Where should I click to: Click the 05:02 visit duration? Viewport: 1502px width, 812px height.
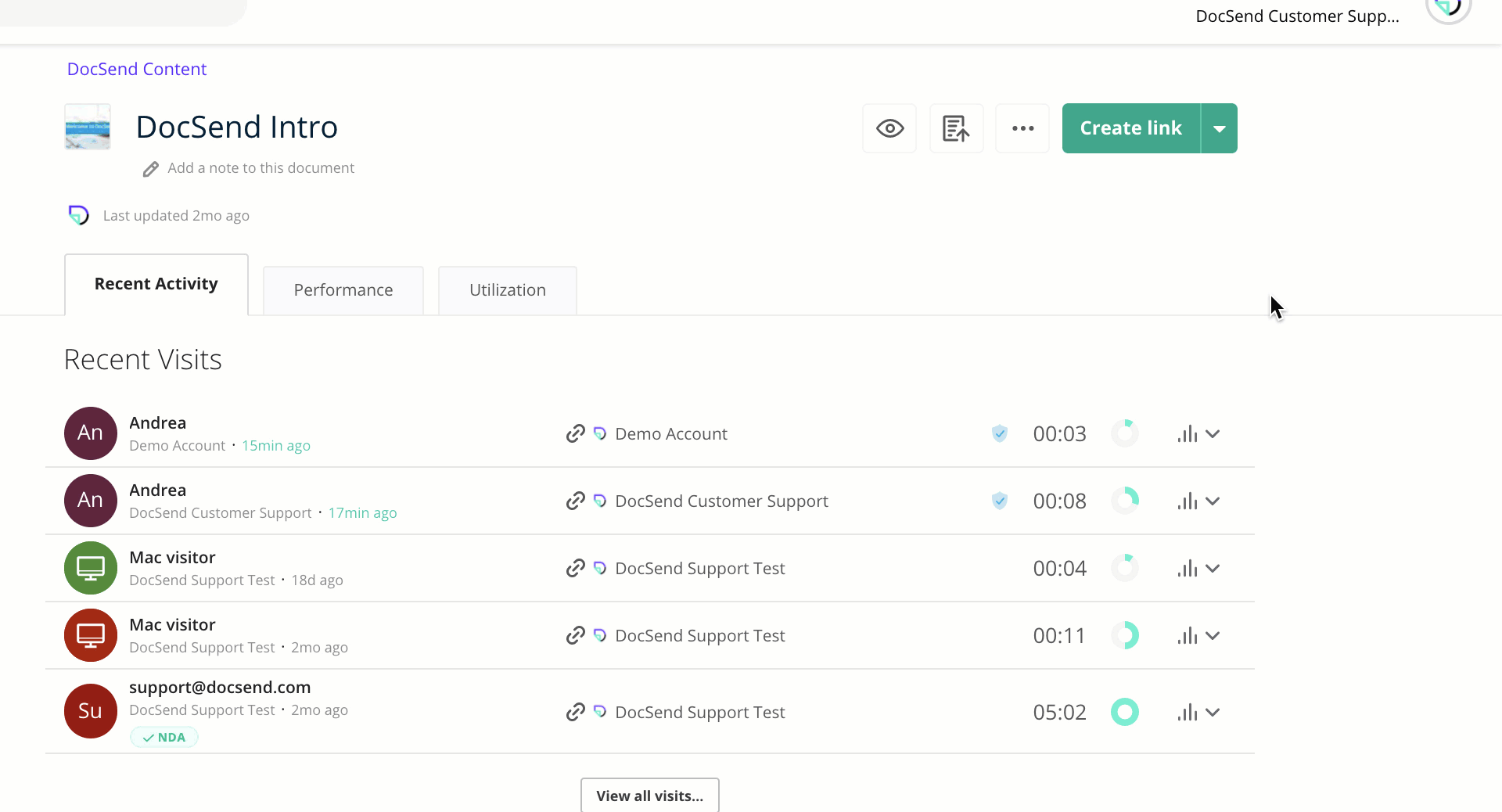point(1059,713)
